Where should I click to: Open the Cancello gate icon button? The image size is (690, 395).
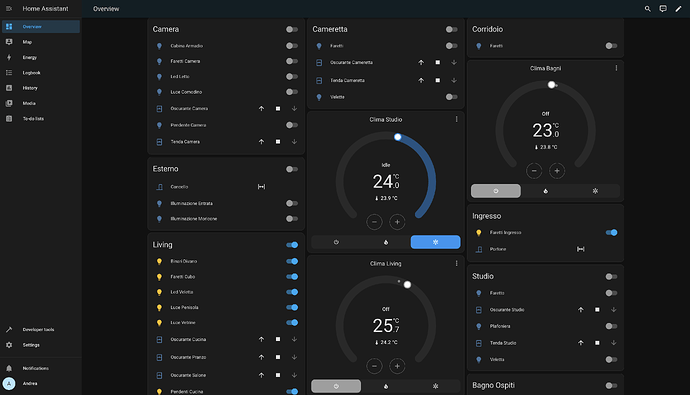pyautogui.click(x=261, y=187)
